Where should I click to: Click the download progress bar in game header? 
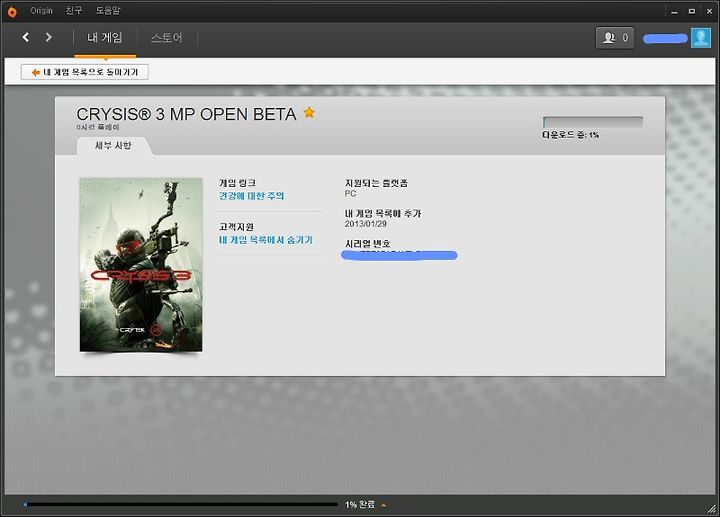coord(593,122)
